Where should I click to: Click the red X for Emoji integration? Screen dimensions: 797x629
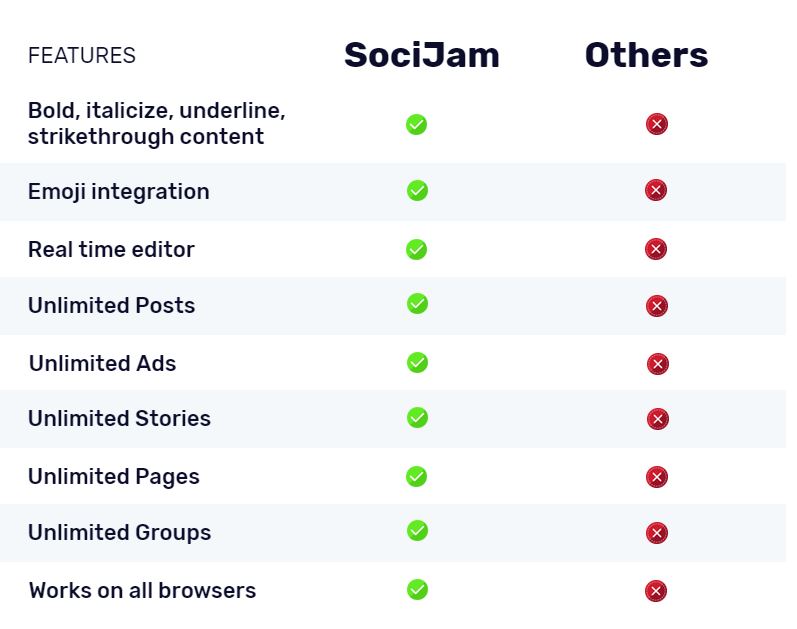point(656,190)
